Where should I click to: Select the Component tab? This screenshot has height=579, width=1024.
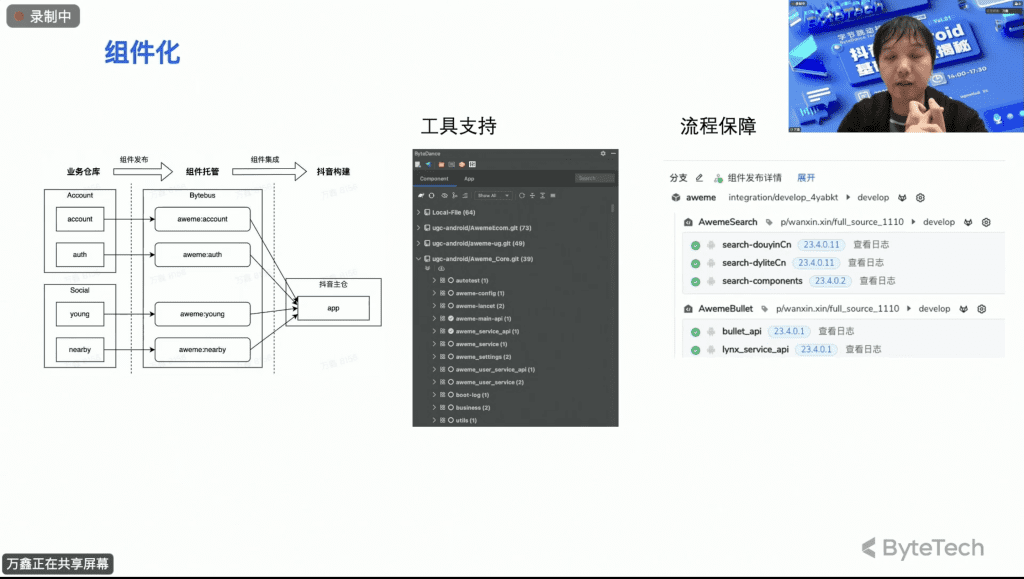(434, 178)
